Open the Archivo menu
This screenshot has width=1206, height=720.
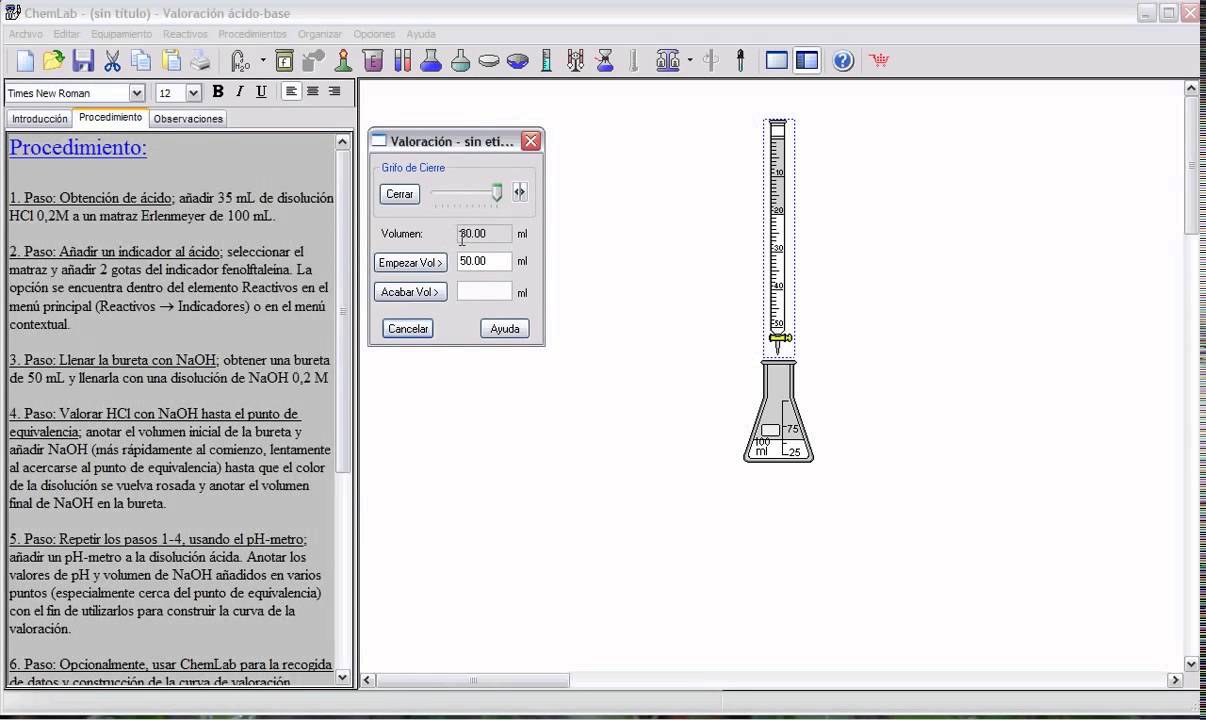click(25, 34)
